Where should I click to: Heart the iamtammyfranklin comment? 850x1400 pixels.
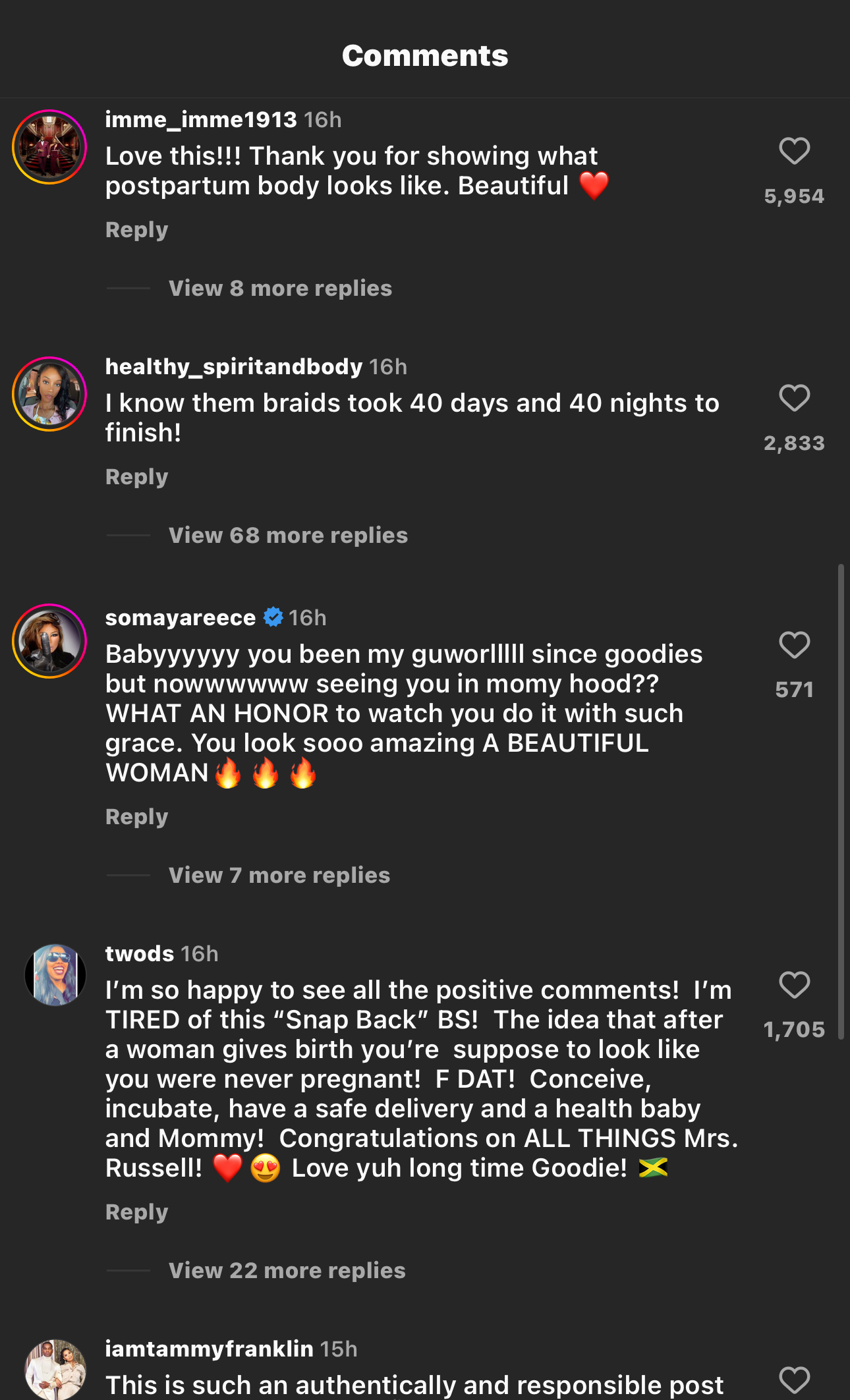794,1380
